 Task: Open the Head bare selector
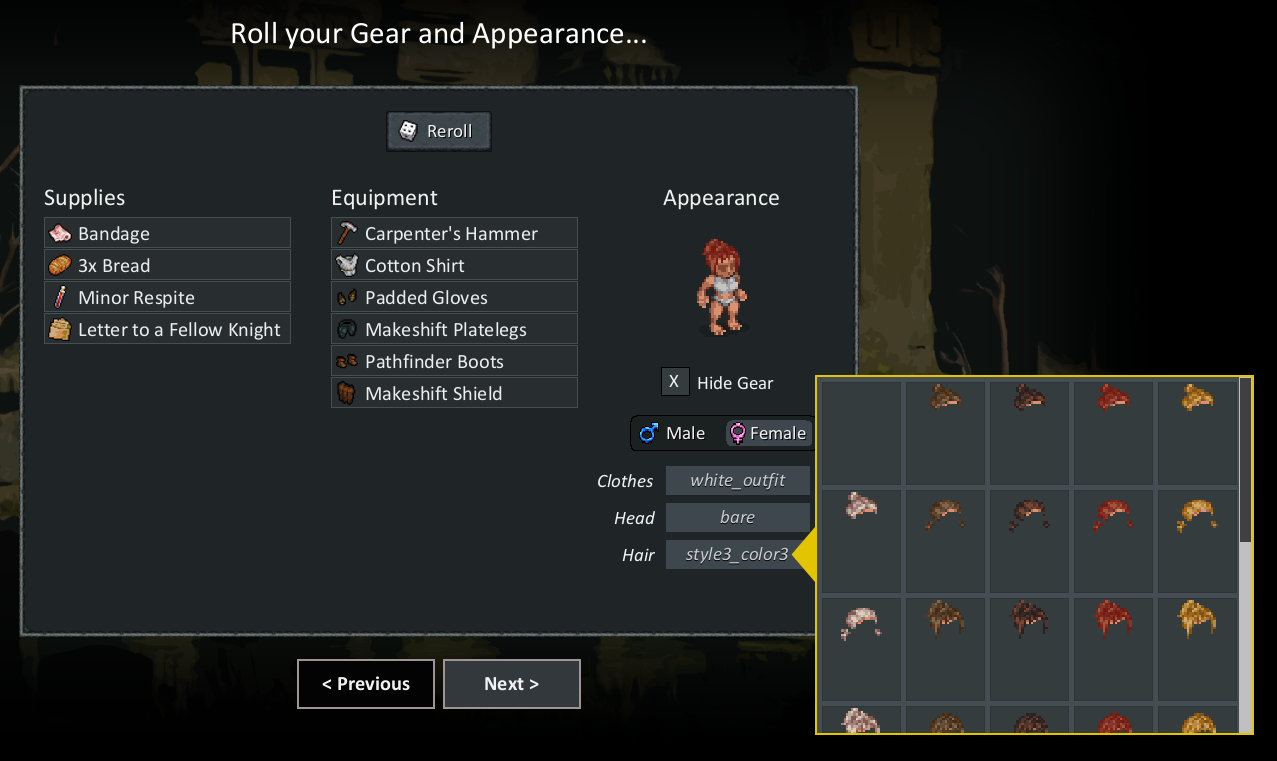click(738, 517)
